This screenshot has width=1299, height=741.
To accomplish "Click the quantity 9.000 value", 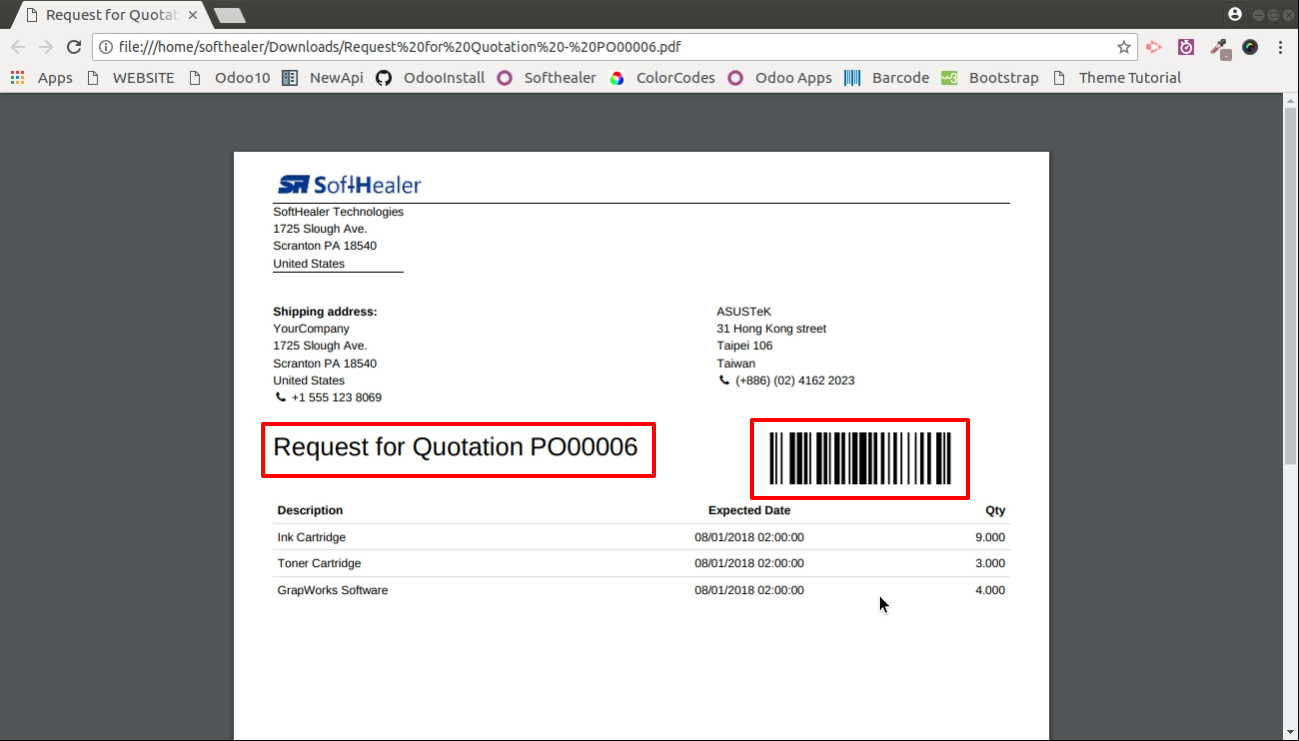I will coord(990,537).
